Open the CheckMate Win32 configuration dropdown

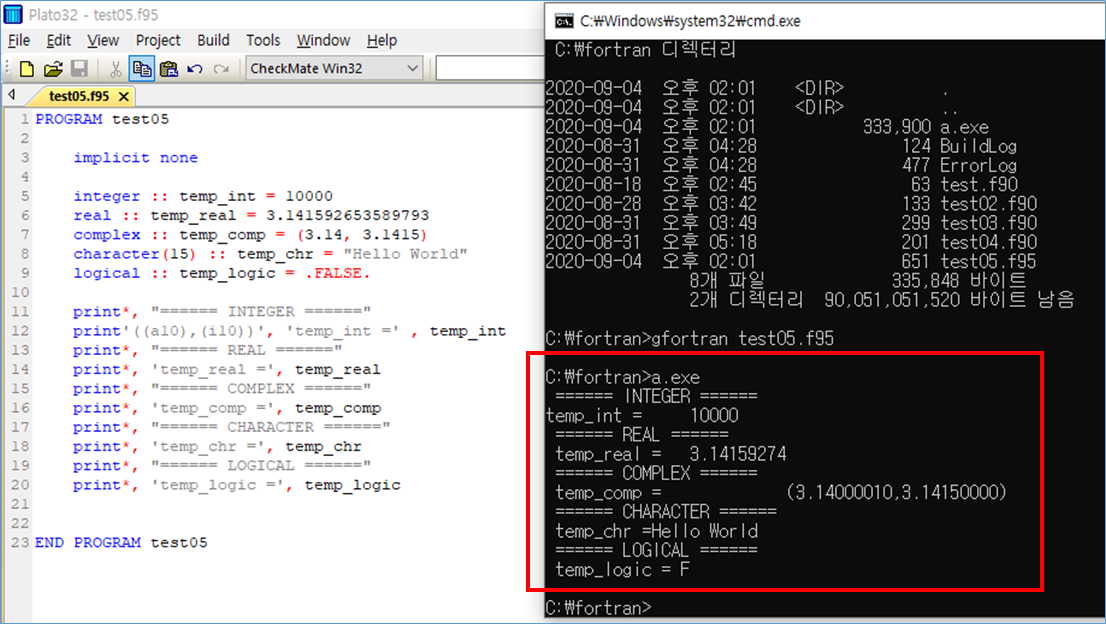pyautogui.click(x=334, y=68)
